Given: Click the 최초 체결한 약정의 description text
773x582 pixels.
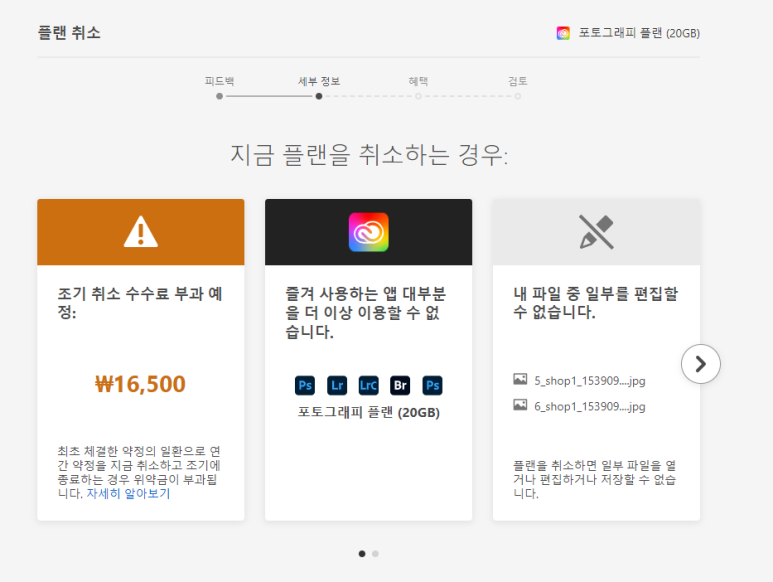Looking at the screenshot, I should (x=139, y=472).
